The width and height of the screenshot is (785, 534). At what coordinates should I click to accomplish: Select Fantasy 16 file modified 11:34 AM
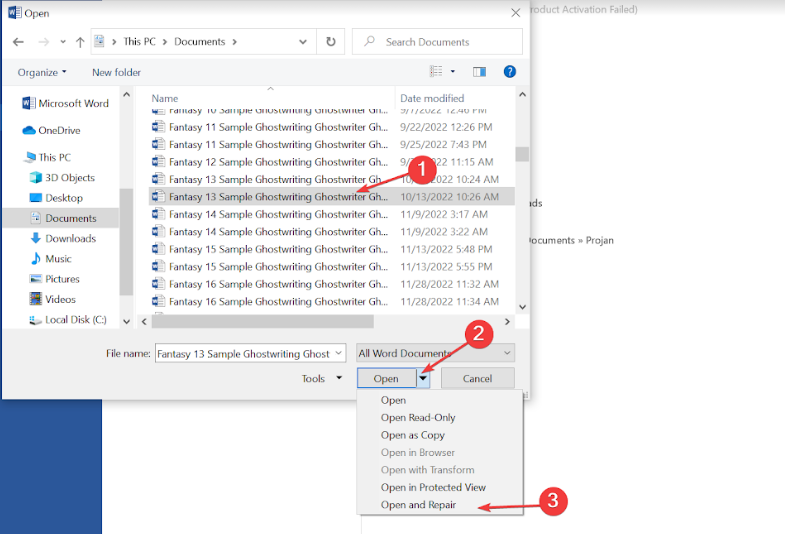[331, 302]
